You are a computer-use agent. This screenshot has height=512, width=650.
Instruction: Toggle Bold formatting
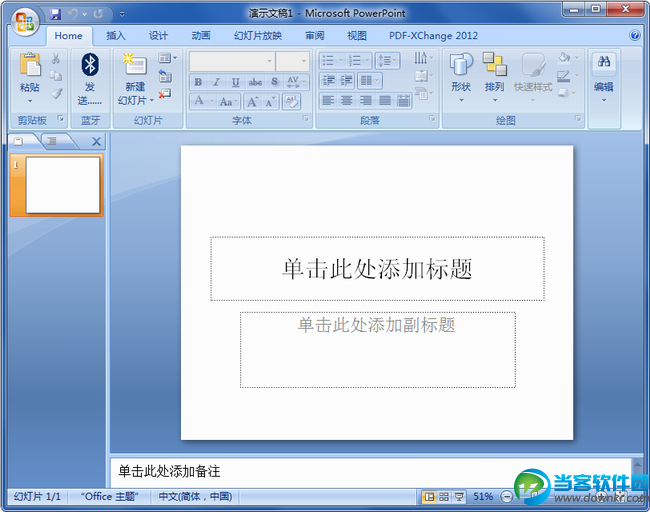198,82
